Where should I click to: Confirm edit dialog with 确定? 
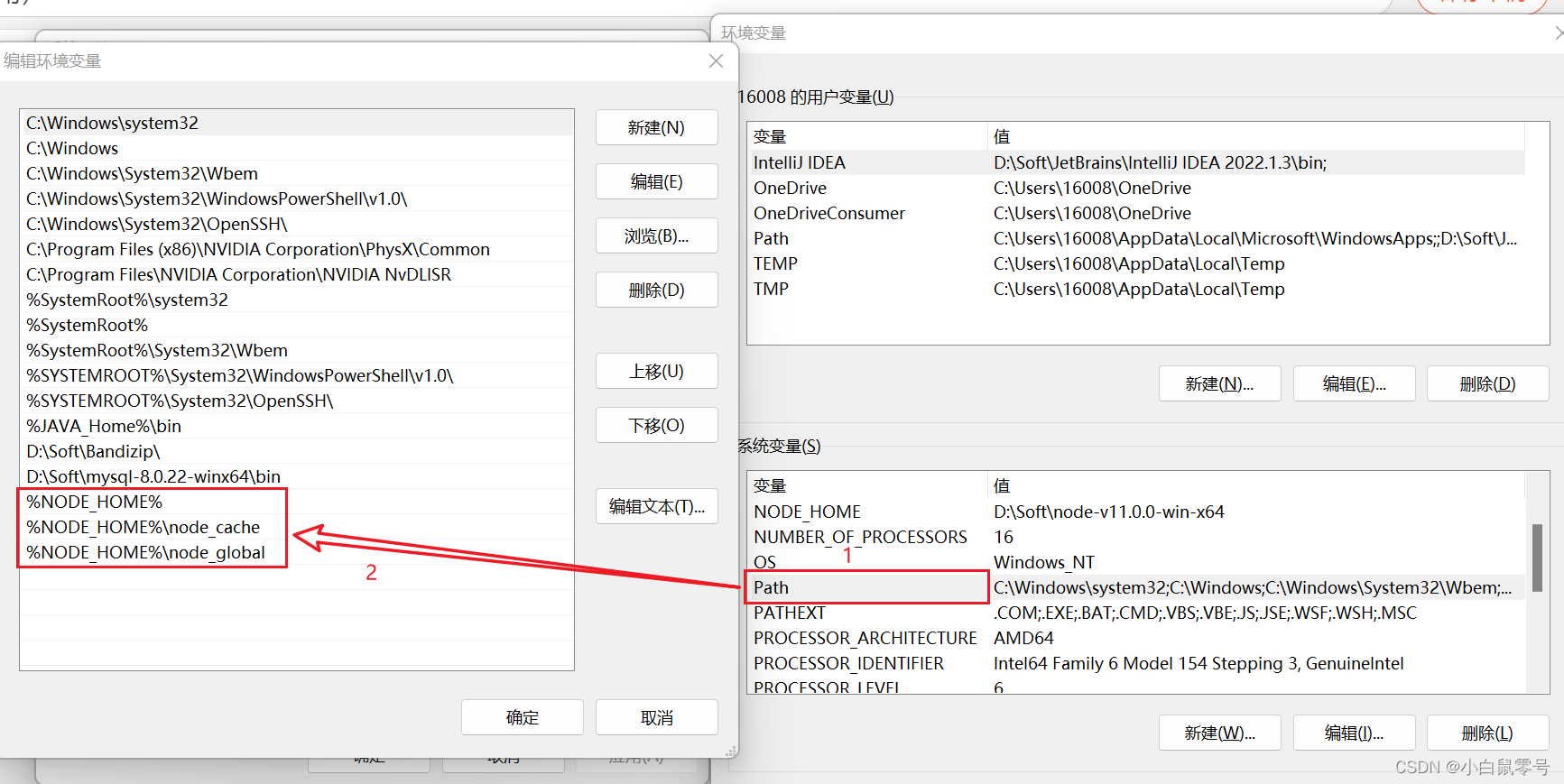(x=522, y=717)
